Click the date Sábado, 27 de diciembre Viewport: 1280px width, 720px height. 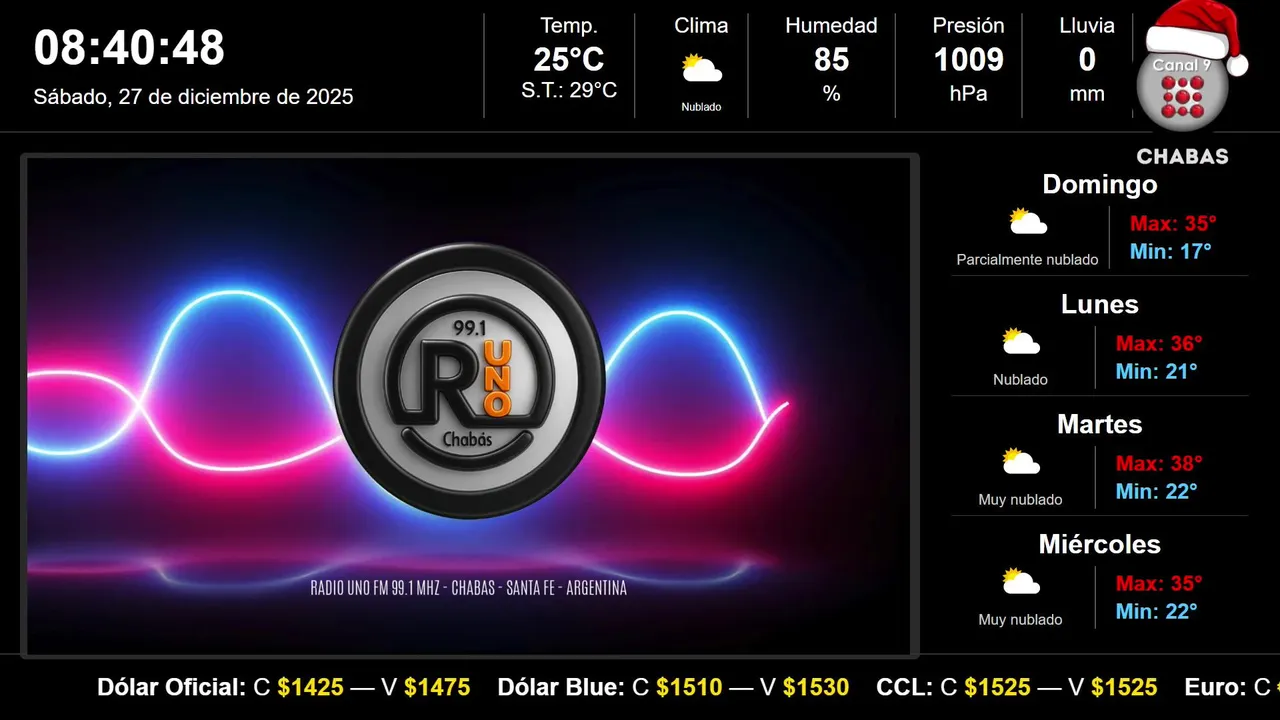193,97
